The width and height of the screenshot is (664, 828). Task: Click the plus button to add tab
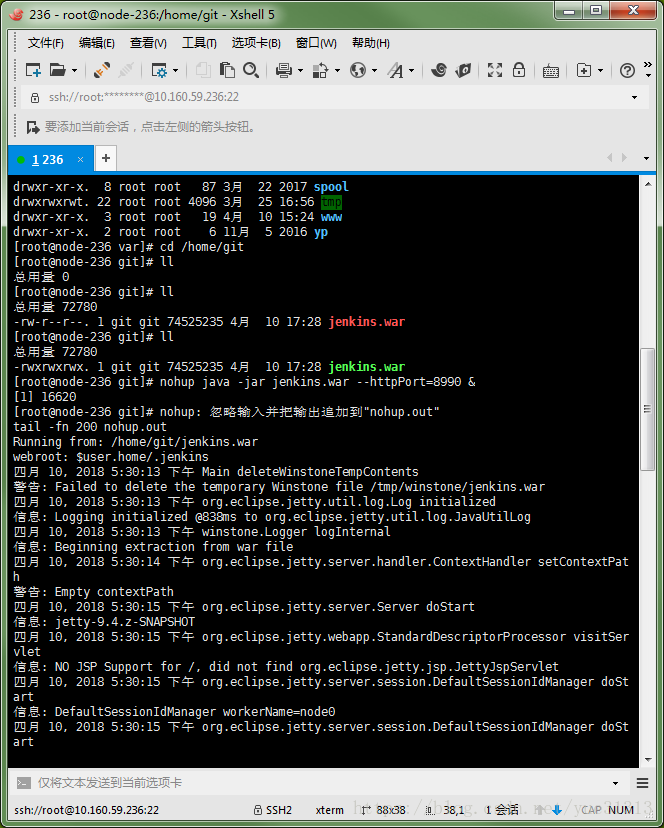(106, 158)
